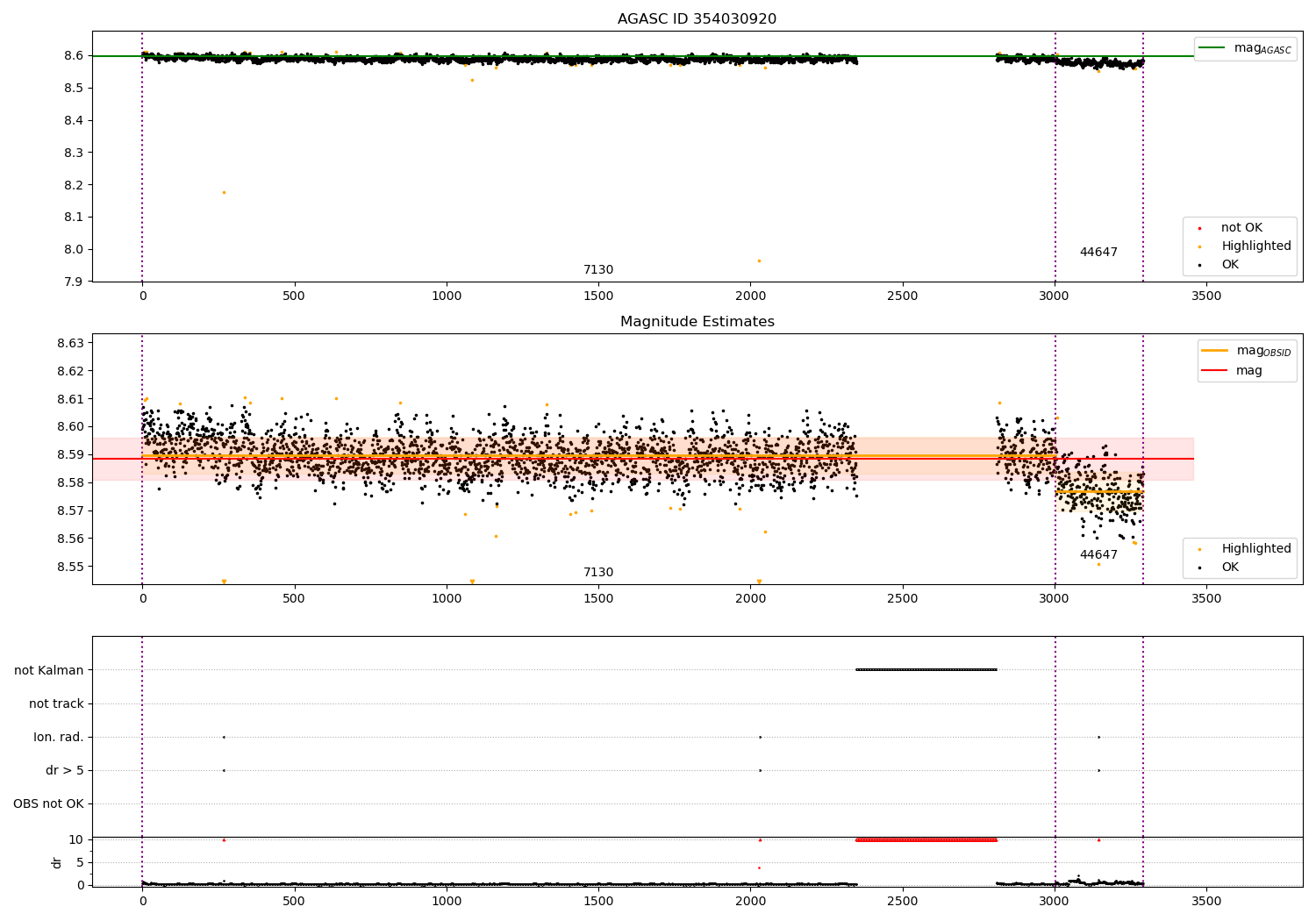1316x921 pixels.
Task: Click the 'dr > 5' row label
Action: click(65, 771)
